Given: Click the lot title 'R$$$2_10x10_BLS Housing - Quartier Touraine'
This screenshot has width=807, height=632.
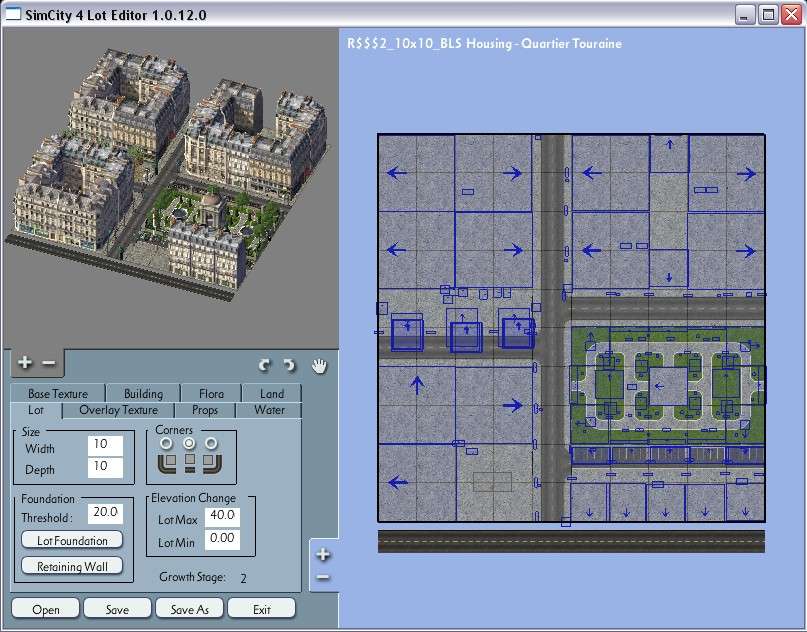Looking at the screenshot, I should tap(484, 43).
